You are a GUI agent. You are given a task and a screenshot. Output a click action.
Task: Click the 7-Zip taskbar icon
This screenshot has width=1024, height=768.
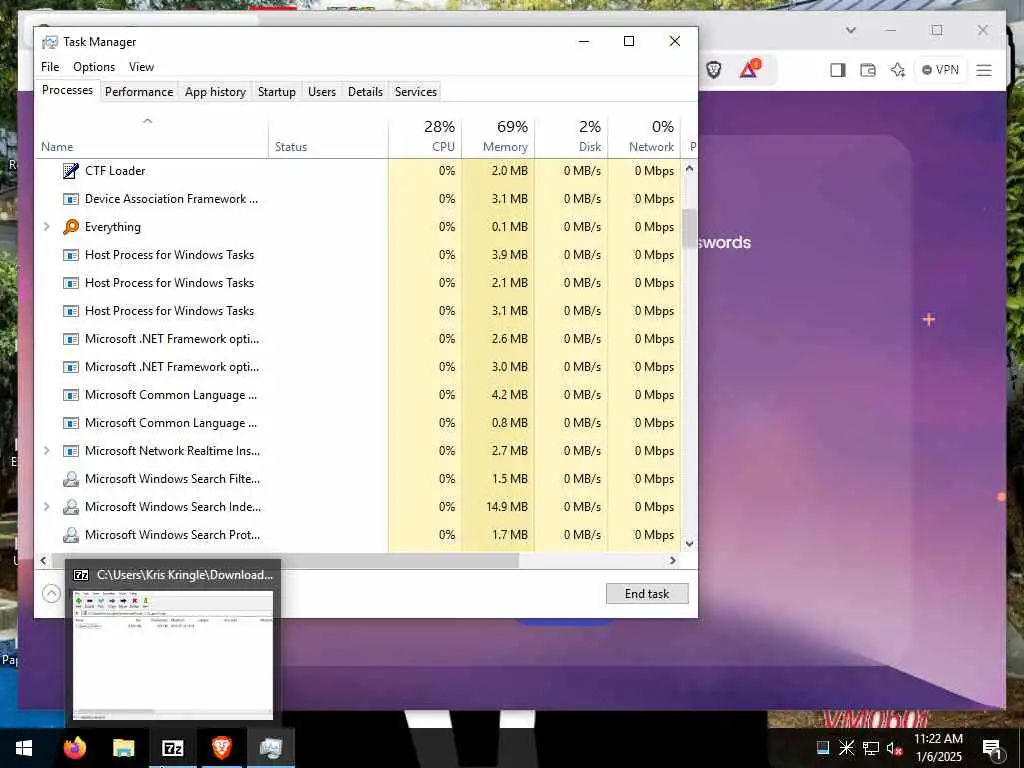(x=172, y=748)
